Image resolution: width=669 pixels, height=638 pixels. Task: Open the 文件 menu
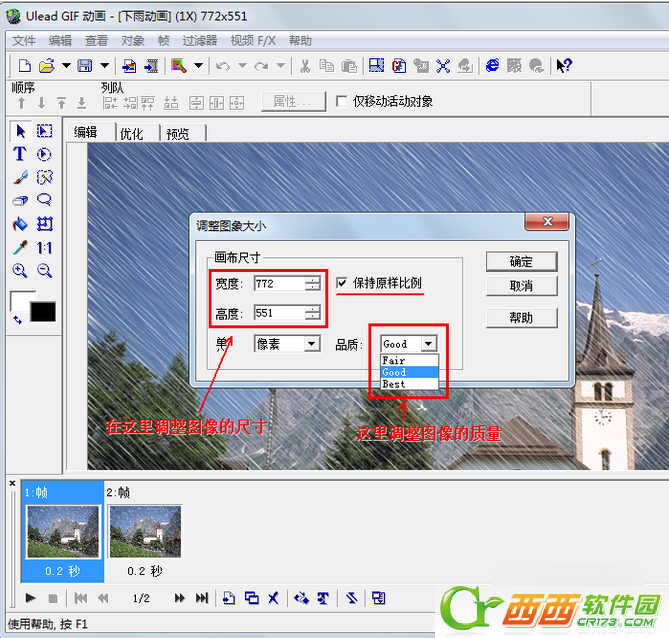pyautogui.click(x=23, y=41)
